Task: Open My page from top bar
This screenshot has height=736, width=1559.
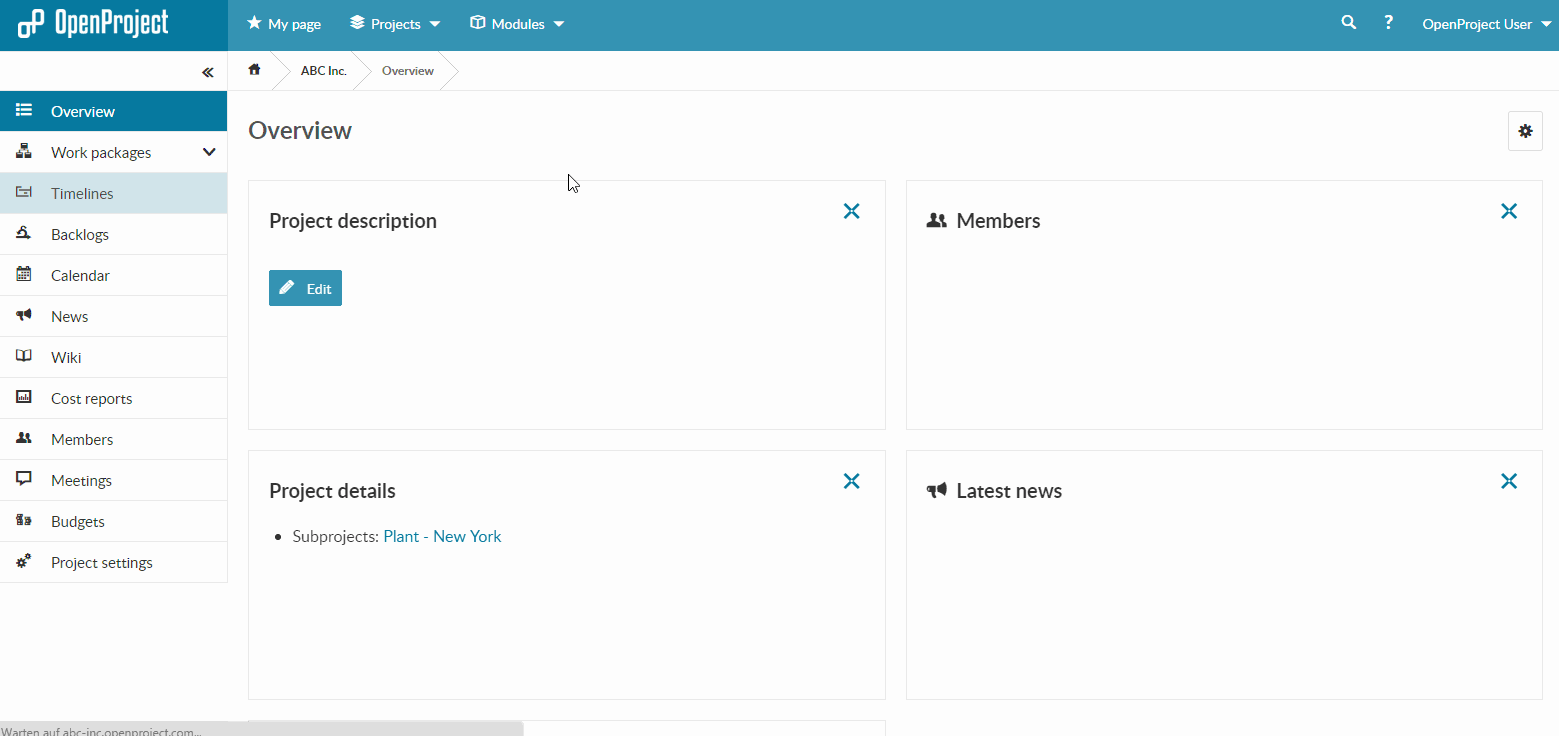Action: (284, 24)
